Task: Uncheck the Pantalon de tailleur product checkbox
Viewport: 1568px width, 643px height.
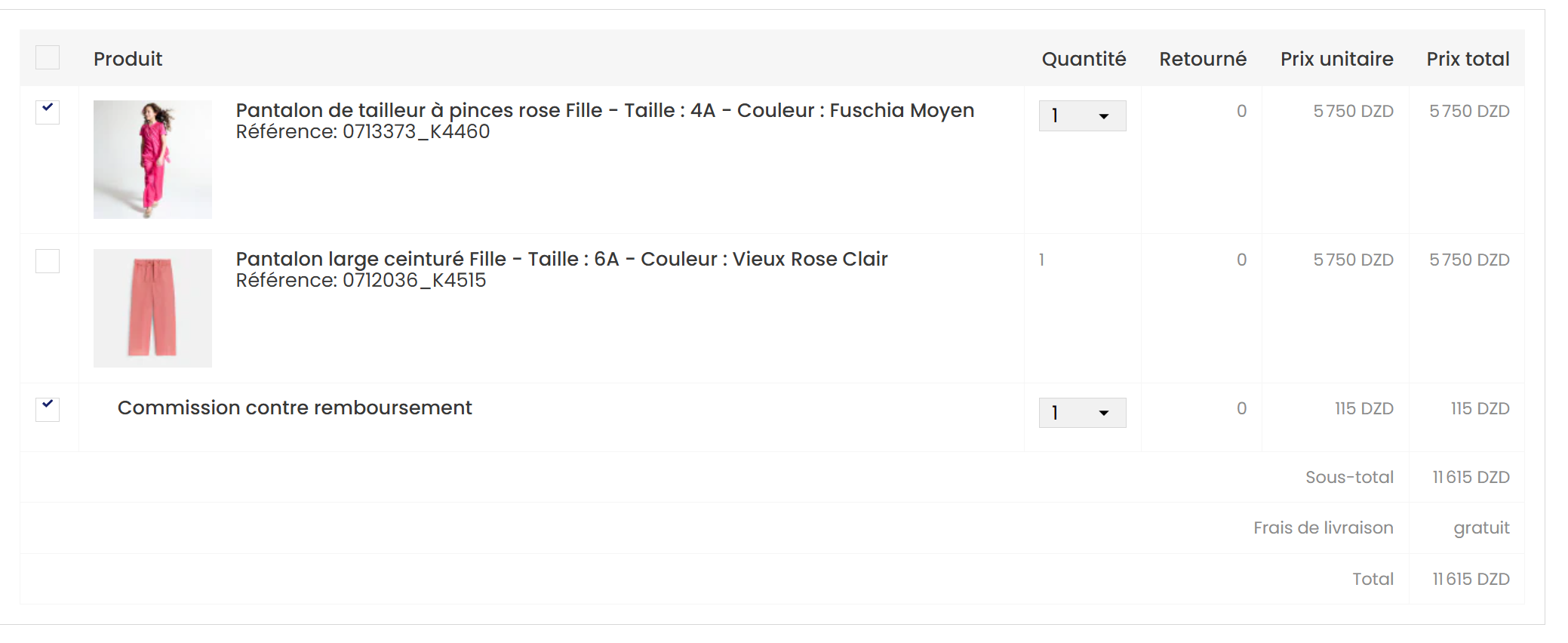Action: coord(48,112)
